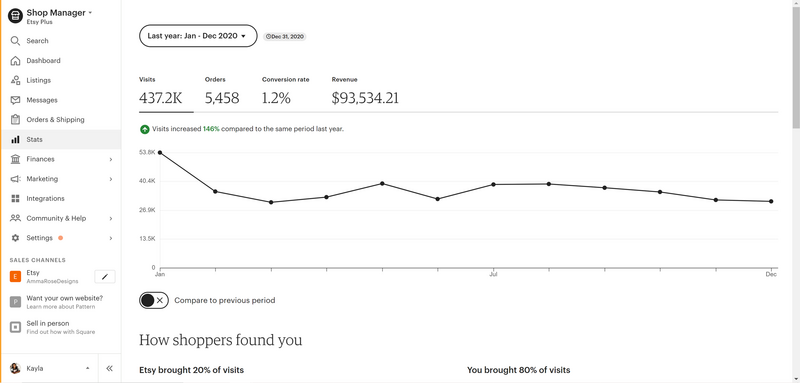Expand the Marketing submenu chevron
The width and height of the screenshot is (800, 383).
coord(111,179)
